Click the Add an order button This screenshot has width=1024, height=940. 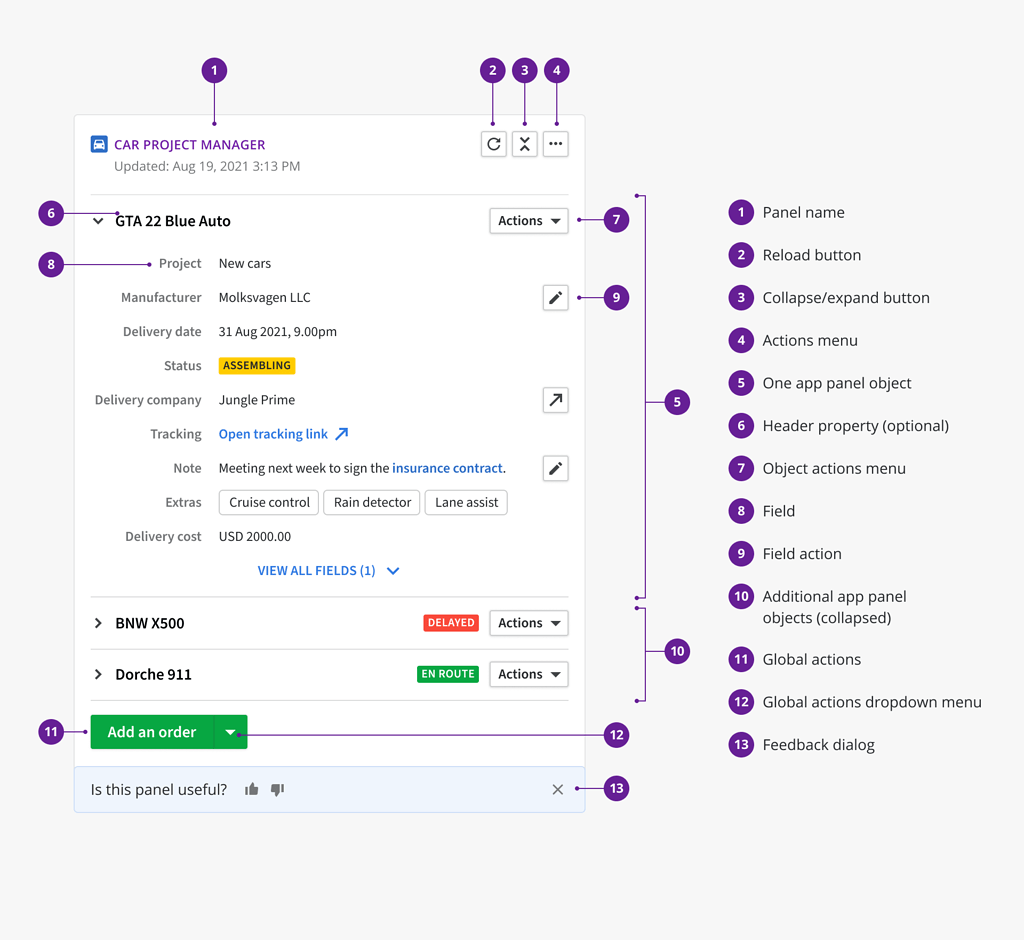point(152,731)
